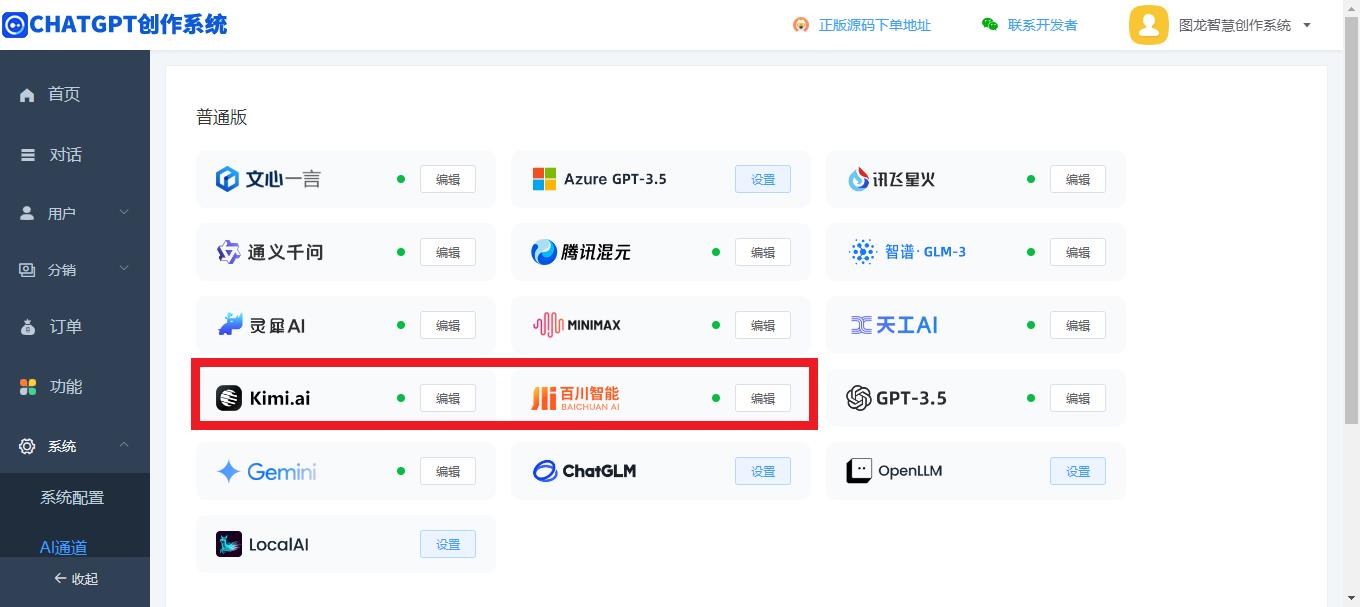Click the green status dot for MINIMAX
1360x607 pixels.
pos(716,325)
